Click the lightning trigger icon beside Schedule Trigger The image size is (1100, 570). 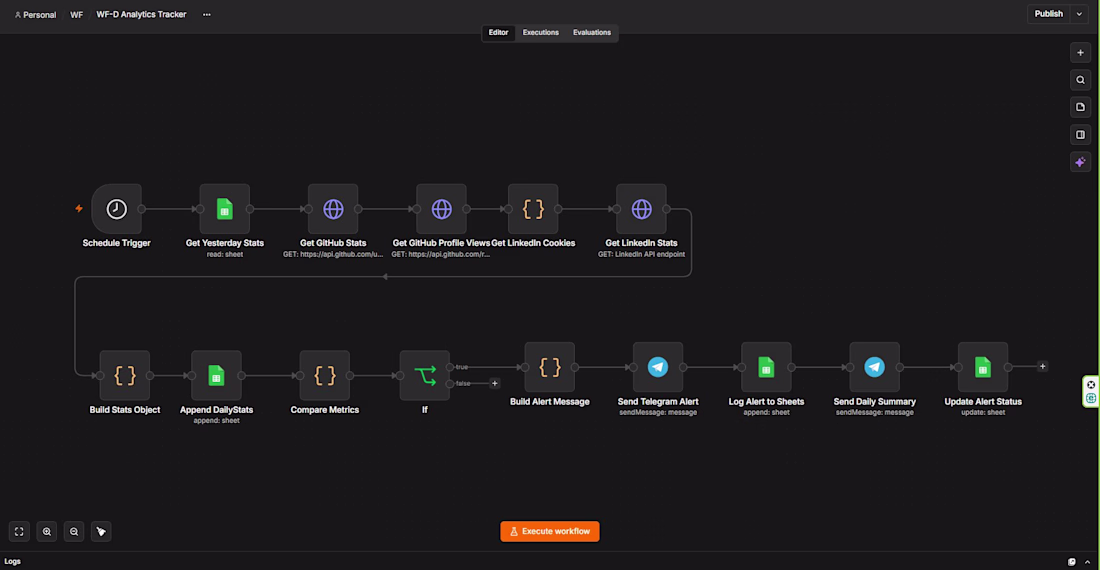79,208
